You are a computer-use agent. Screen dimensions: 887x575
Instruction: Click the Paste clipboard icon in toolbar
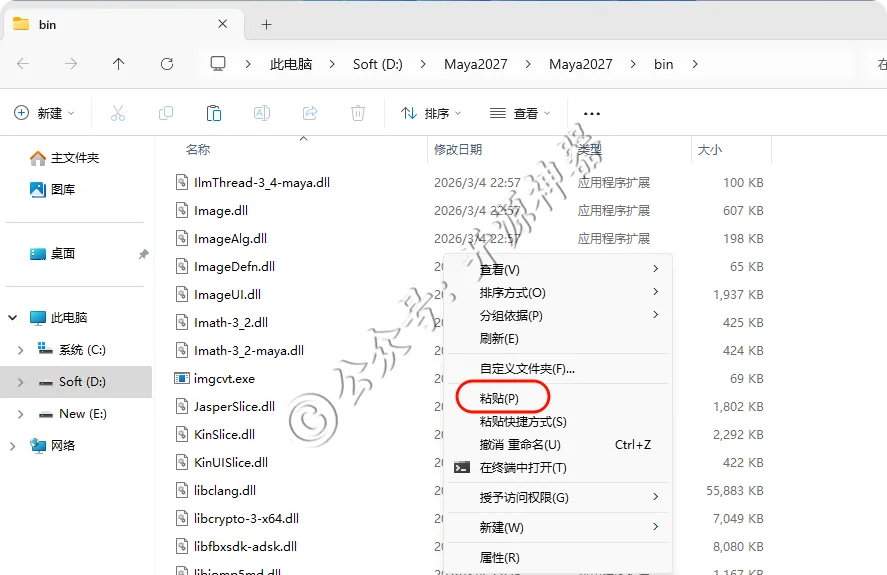coord(214,114)
